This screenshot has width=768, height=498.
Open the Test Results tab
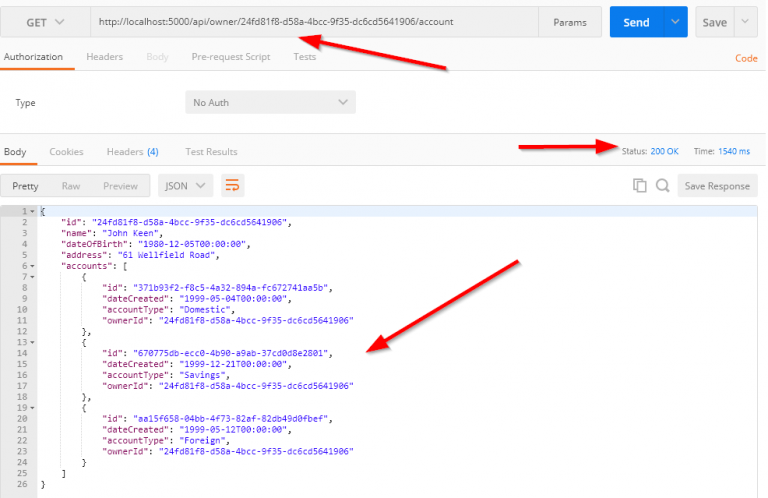(211, 152)
